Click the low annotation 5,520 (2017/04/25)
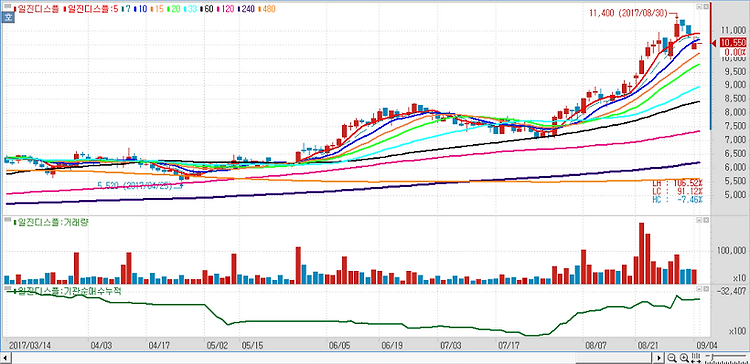This screenshot has height=364, width=750. pyautogui.click(x=134, y=186)
